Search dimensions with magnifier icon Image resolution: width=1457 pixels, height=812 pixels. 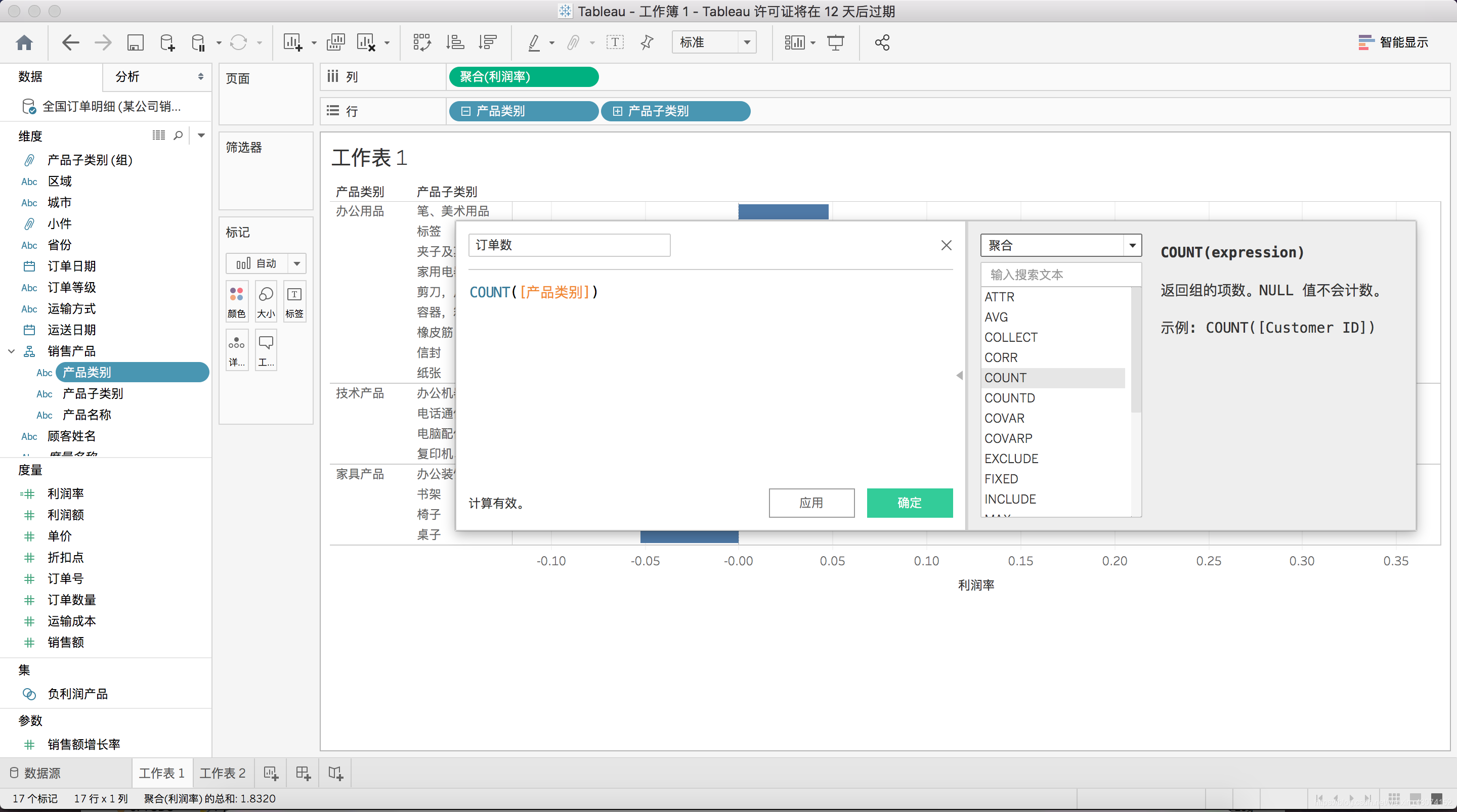coord(178,135)
